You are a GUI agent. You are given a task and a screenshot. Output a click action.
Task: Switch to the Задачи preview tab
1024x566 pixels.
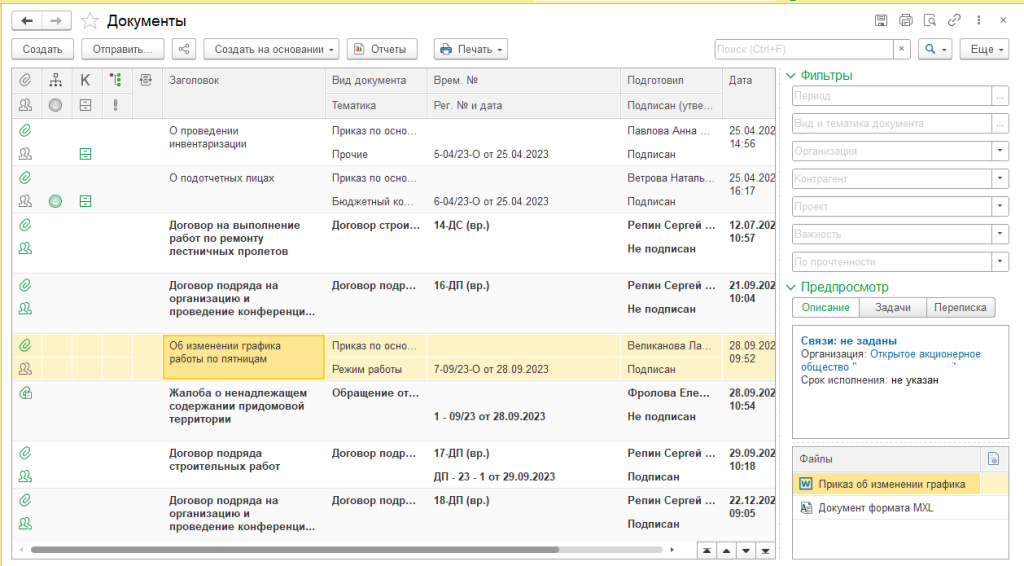(892, 308)
